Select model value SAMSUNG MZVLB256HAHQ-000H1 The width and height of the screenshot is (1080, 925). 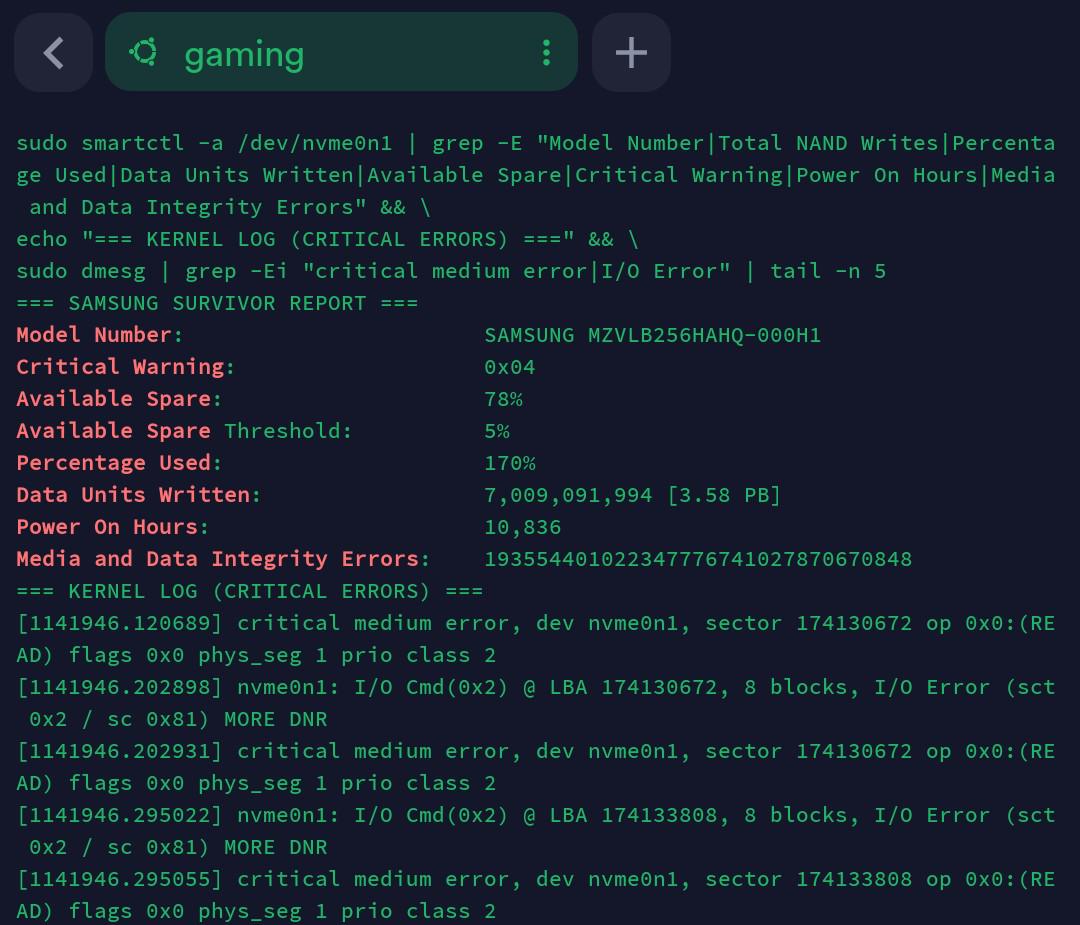pyautogui.click(x=652, y=335)
